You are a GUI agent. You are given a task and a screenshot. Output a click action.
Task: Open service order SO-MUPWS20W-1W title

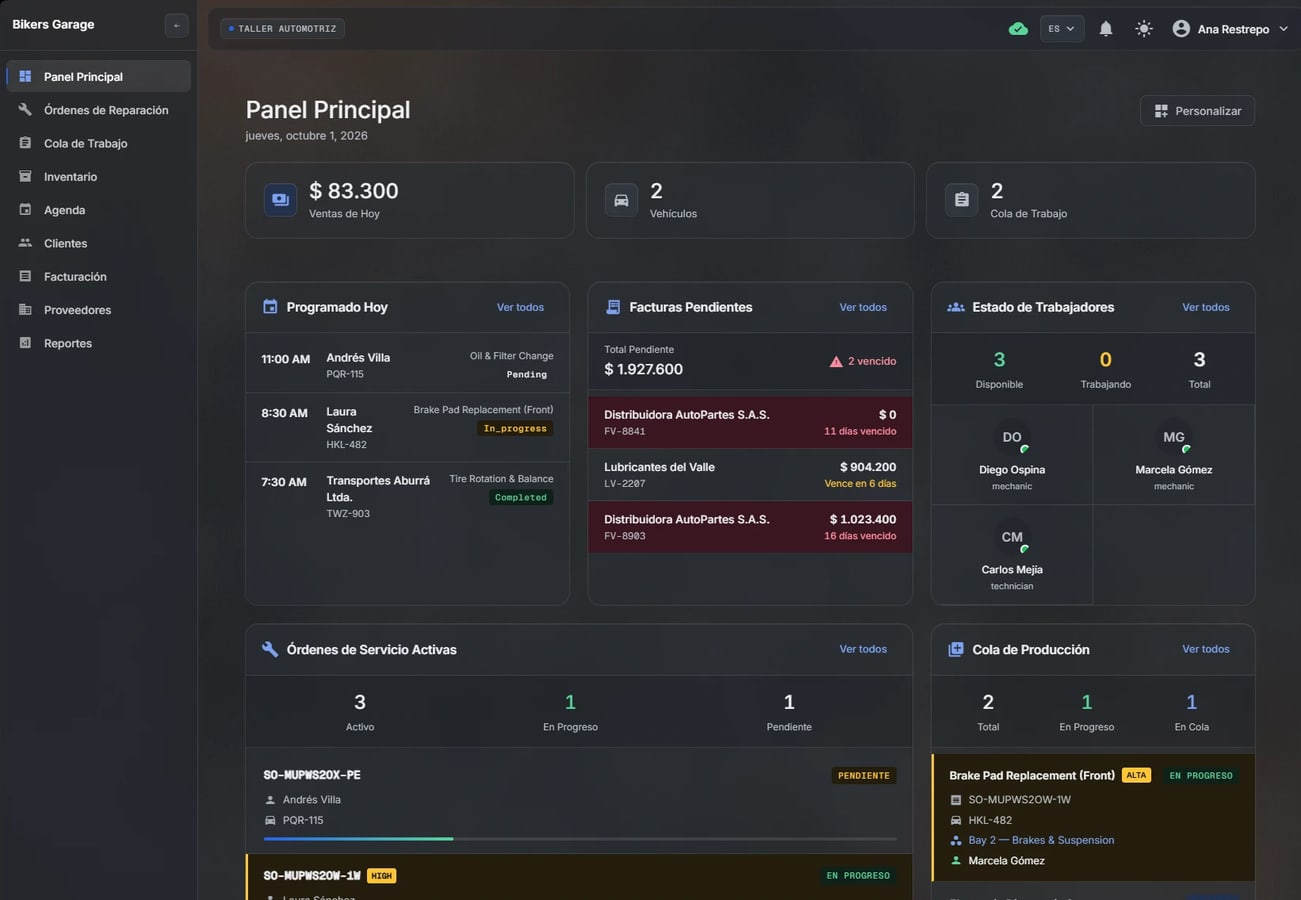pos(312,876)
